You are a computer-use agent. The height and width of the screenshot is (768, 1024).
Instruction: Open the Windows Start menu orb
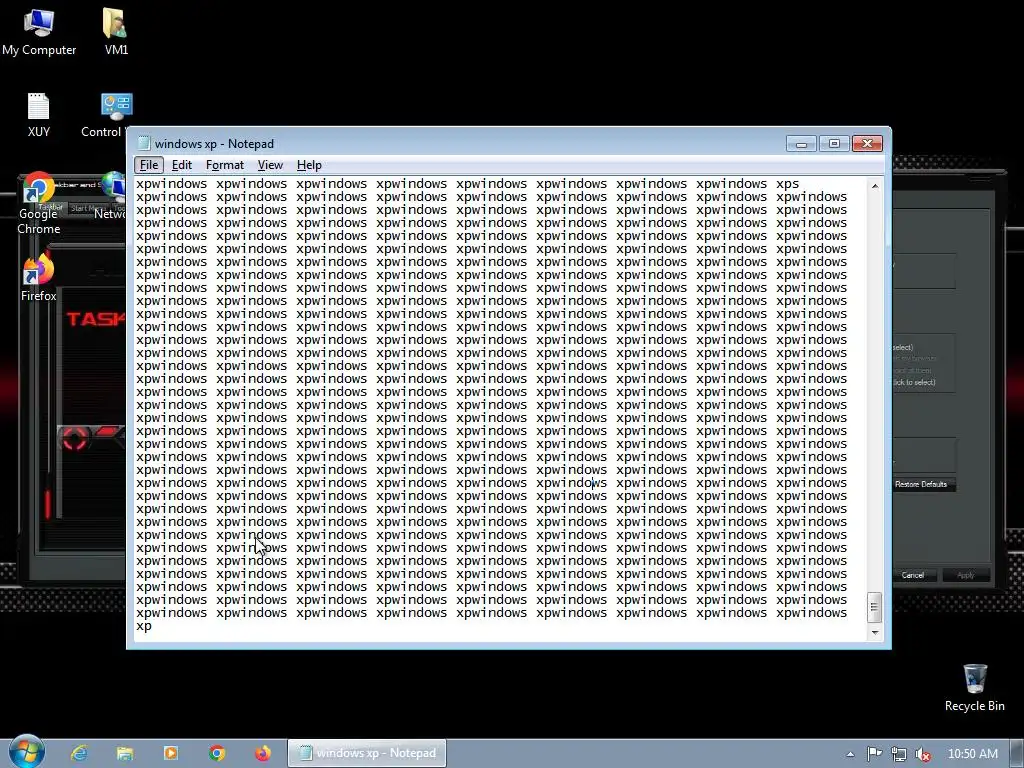26,752
